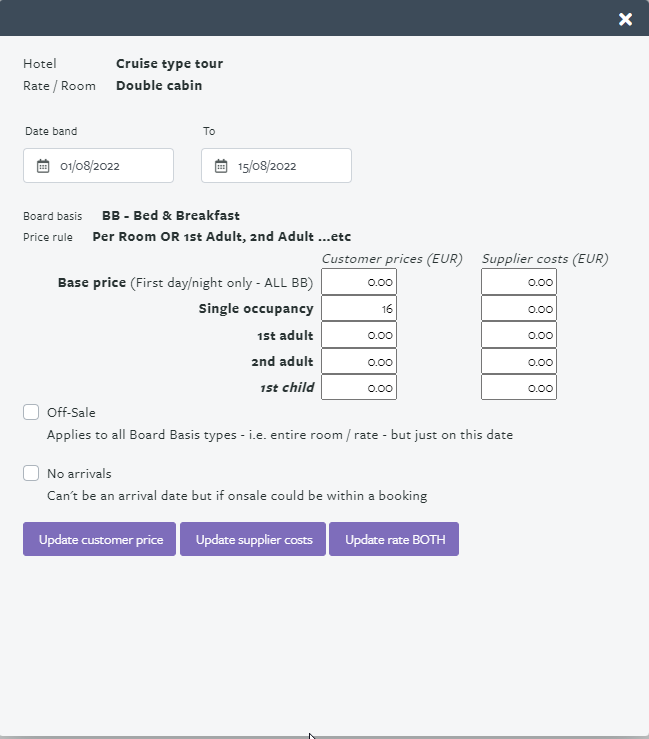Viewport: 649px width, 739px height.
Task: Click Update supplier costs button
Action: [x=253, y=539]
